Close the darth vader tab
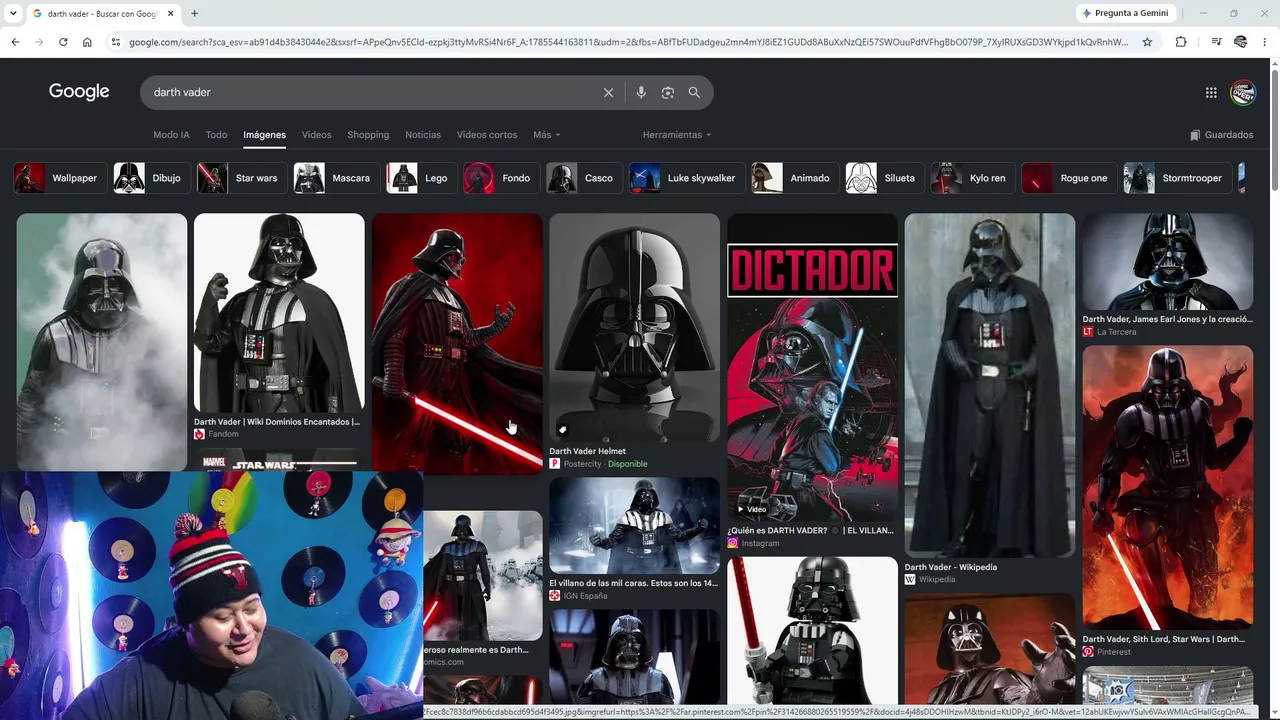The height and width of the screenshot is (720, 1280). point(171,14)
